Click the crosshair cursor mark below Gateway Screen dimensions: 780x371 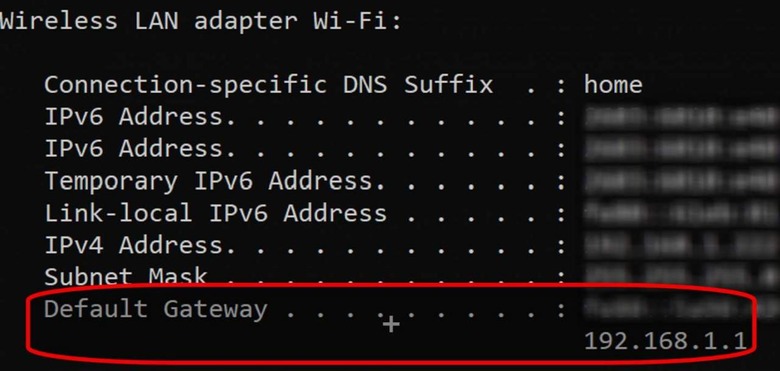click(x=391, y=325)
